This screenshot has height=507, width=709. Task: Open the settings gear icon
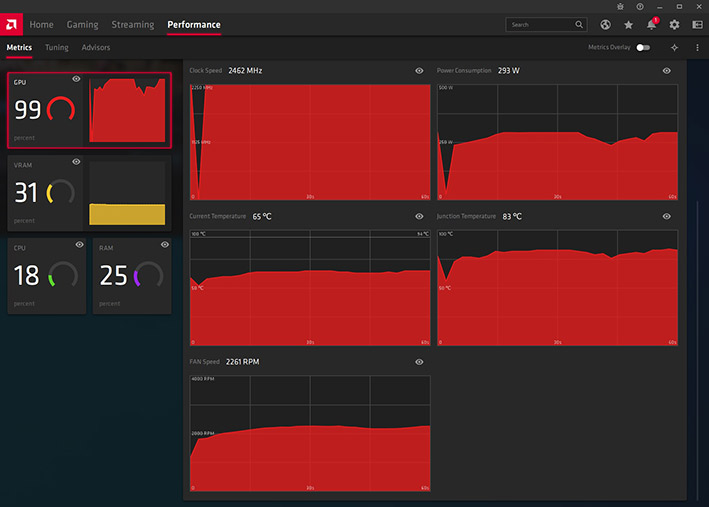point(674,25)
